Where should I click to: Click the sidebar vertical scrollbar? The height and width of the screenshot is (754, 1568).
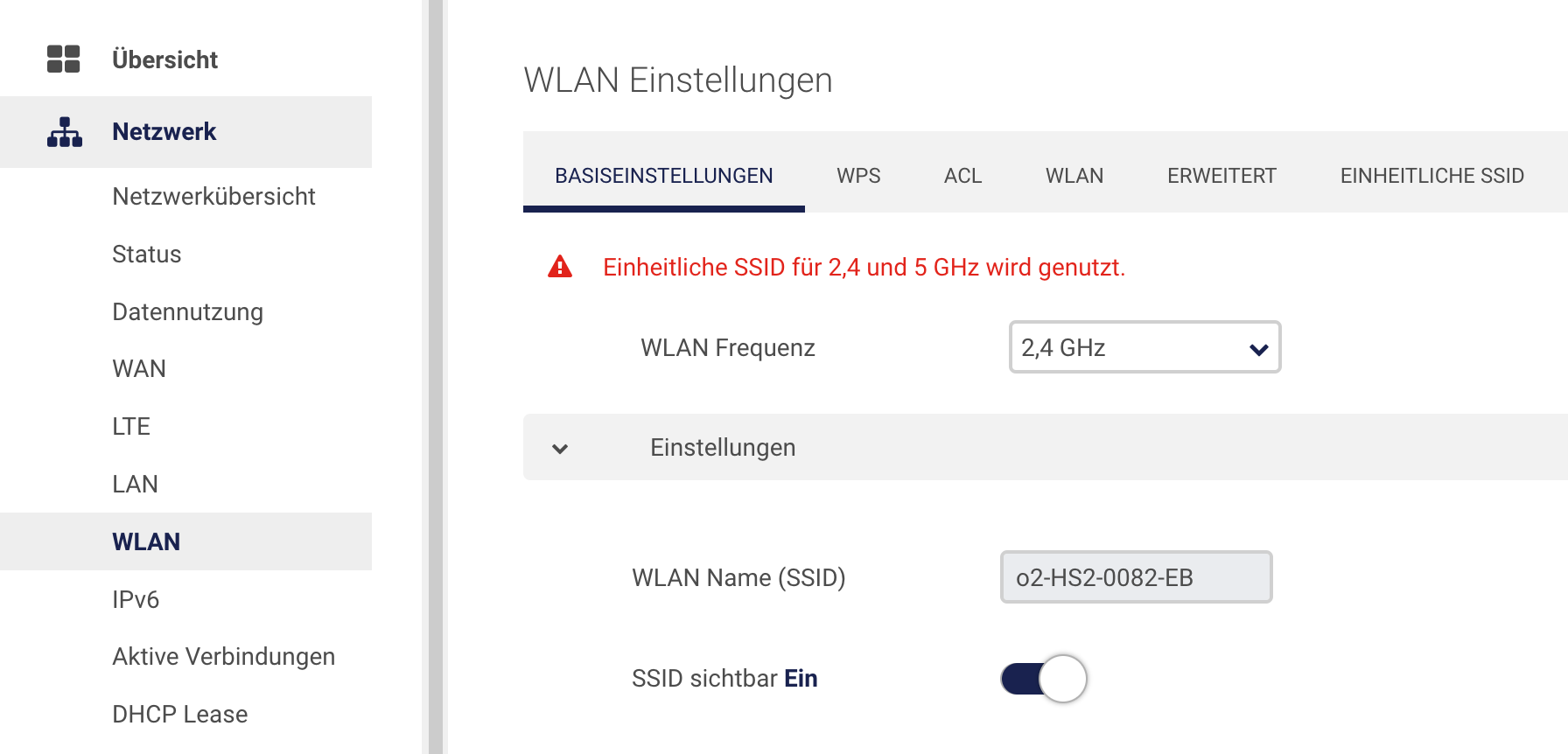pyautogui.click(x=435, y=377)
